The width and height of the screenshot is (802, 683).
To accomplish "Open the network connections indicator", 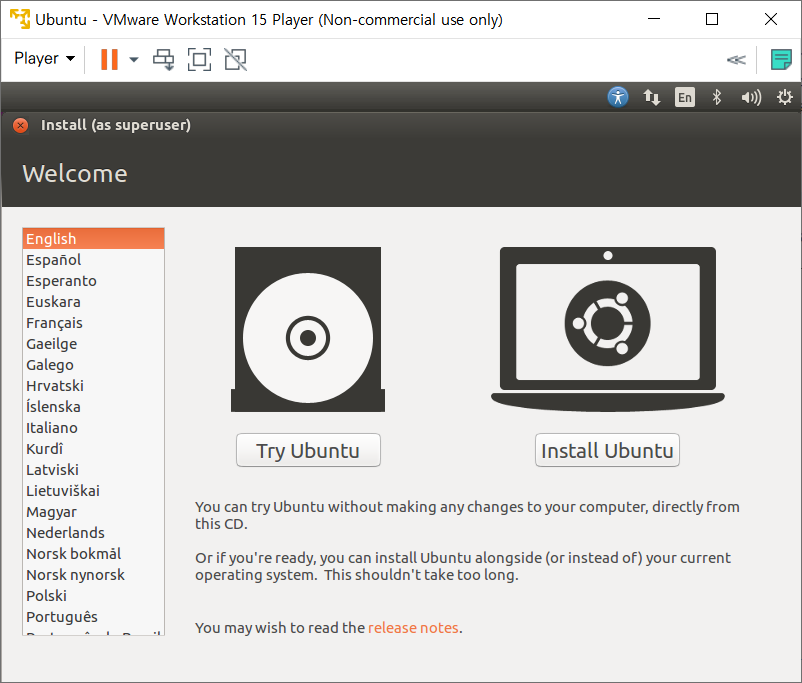I will click(x=652, y=97).
